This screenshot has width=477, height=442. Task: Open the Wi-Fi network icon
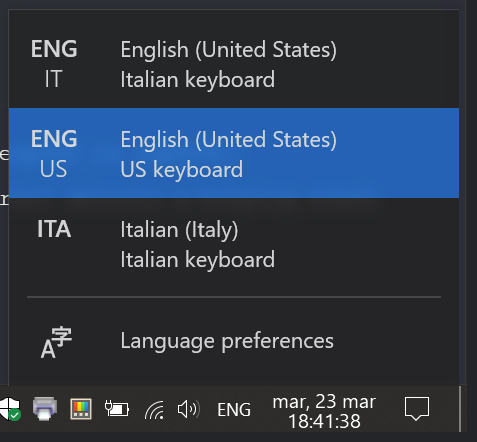154,410
